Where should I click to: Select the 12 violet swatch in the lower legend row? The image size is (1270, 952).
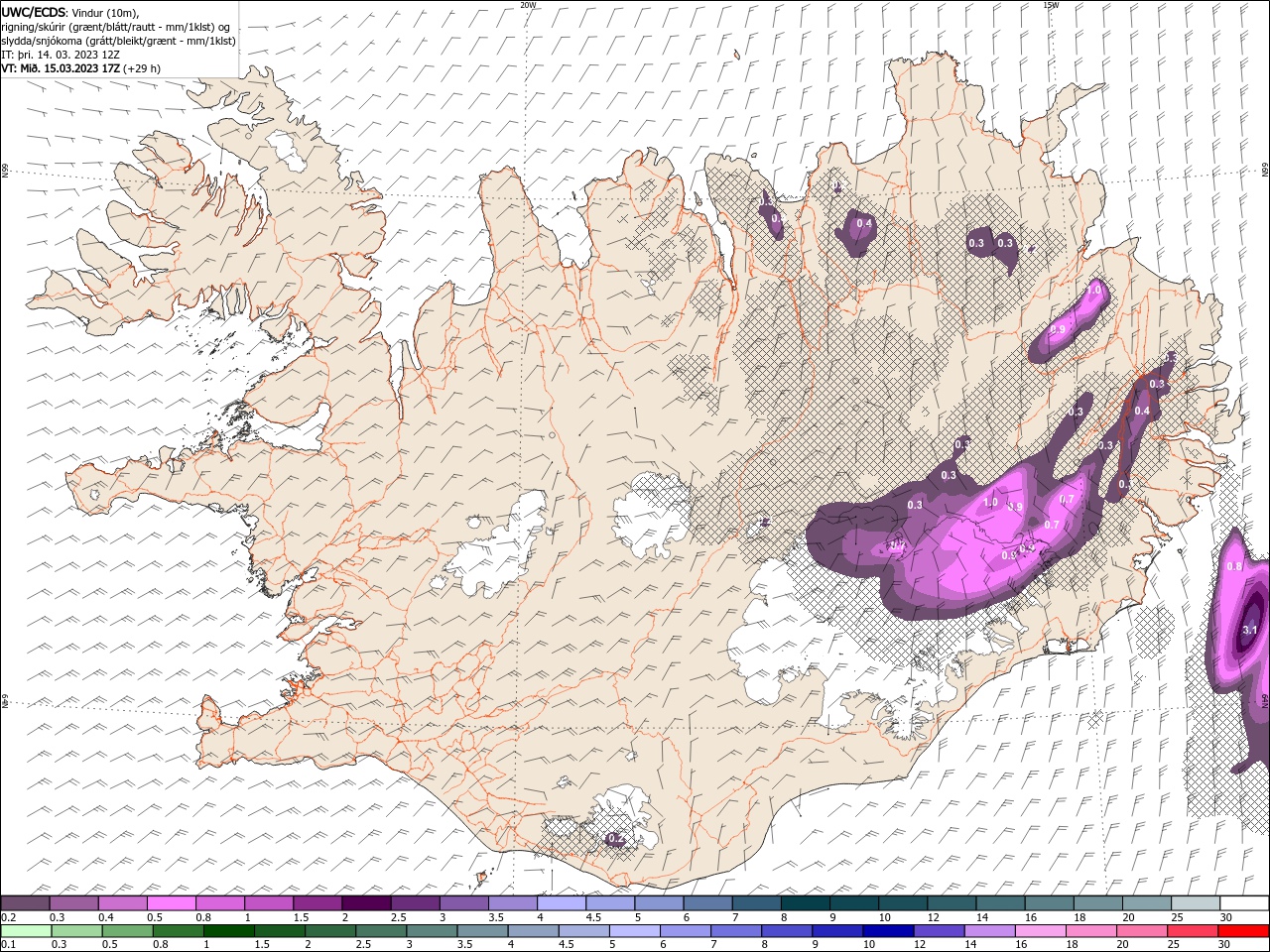click(x=938, y=931)
